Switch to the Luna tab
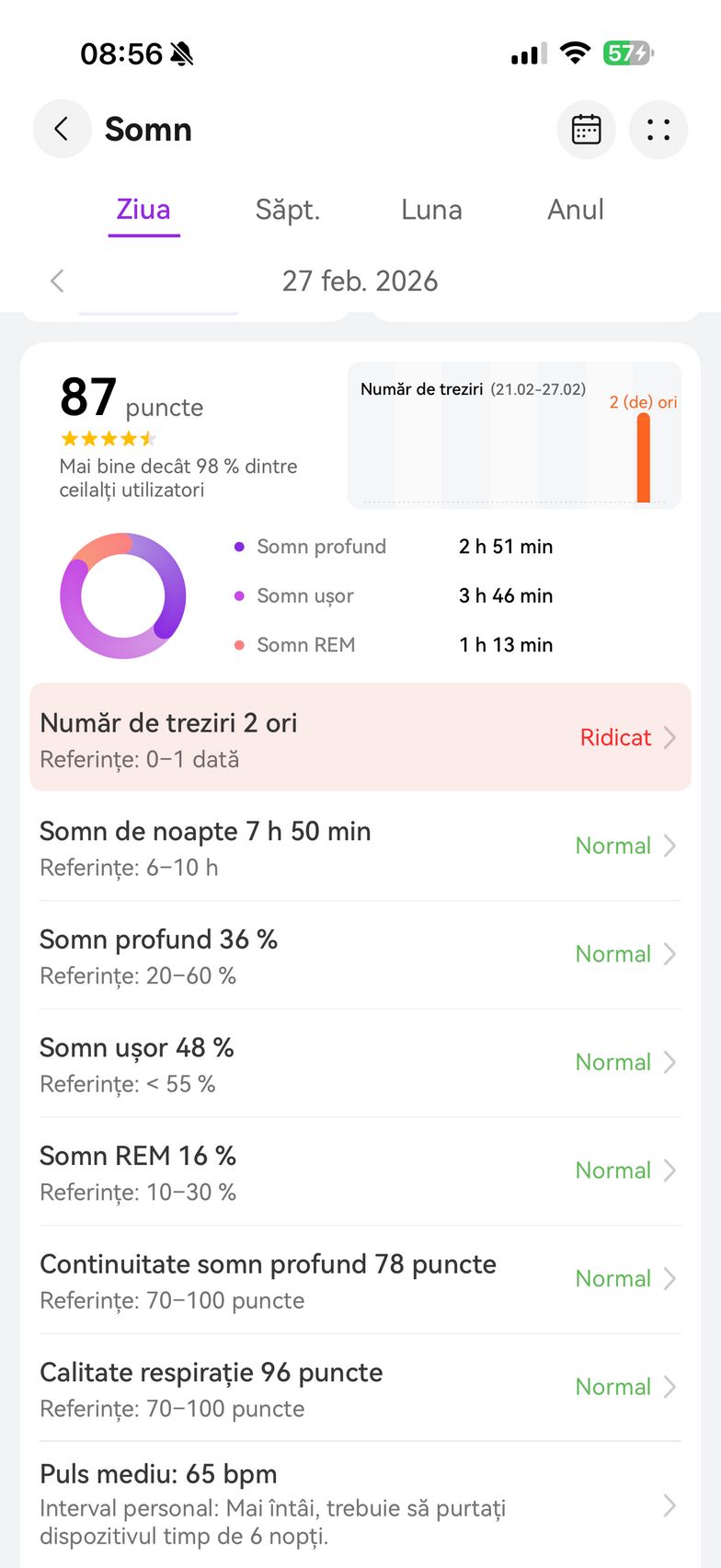 tap(431, 210)
